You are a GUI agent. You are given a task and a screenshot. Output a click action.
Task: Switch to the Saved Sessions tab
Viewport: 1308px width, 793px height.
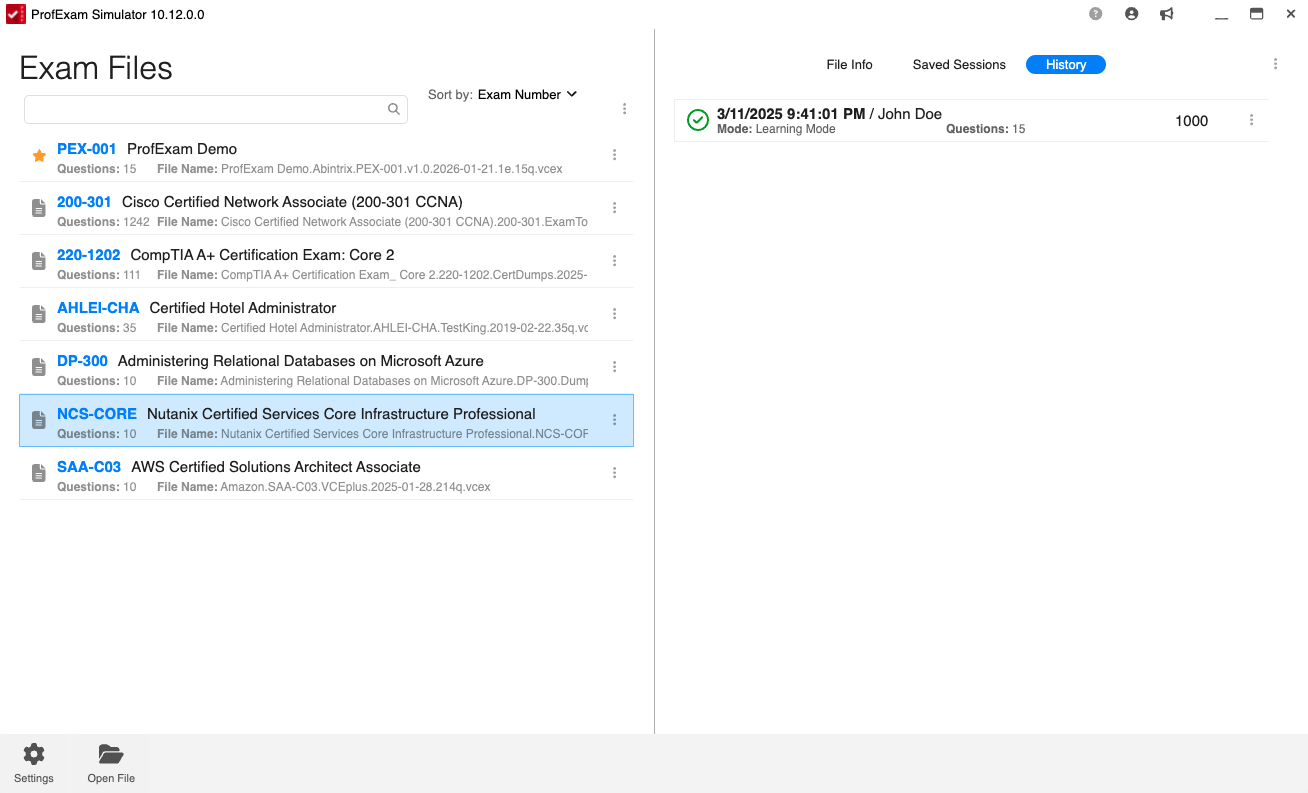[959, 65]
